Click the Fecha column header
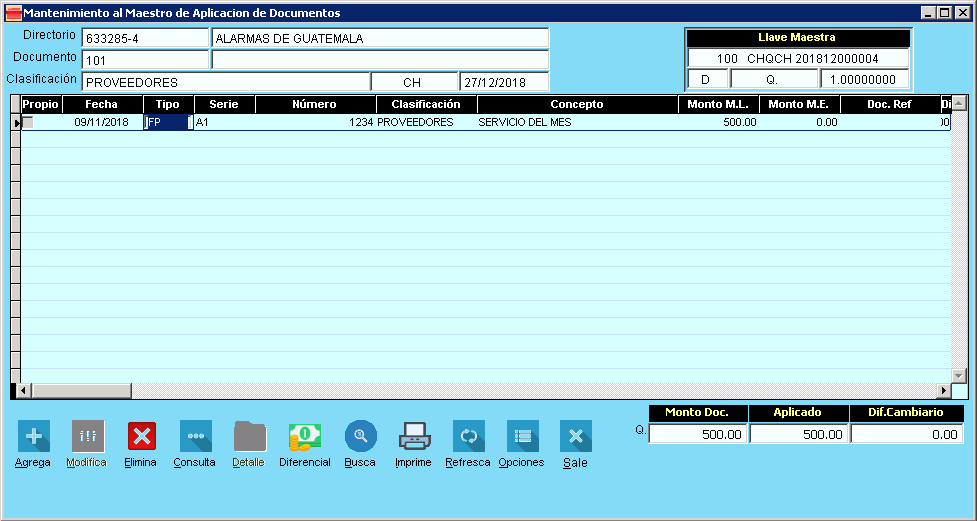The height and width of the screenshot is (521, 977). pos(101,104)
